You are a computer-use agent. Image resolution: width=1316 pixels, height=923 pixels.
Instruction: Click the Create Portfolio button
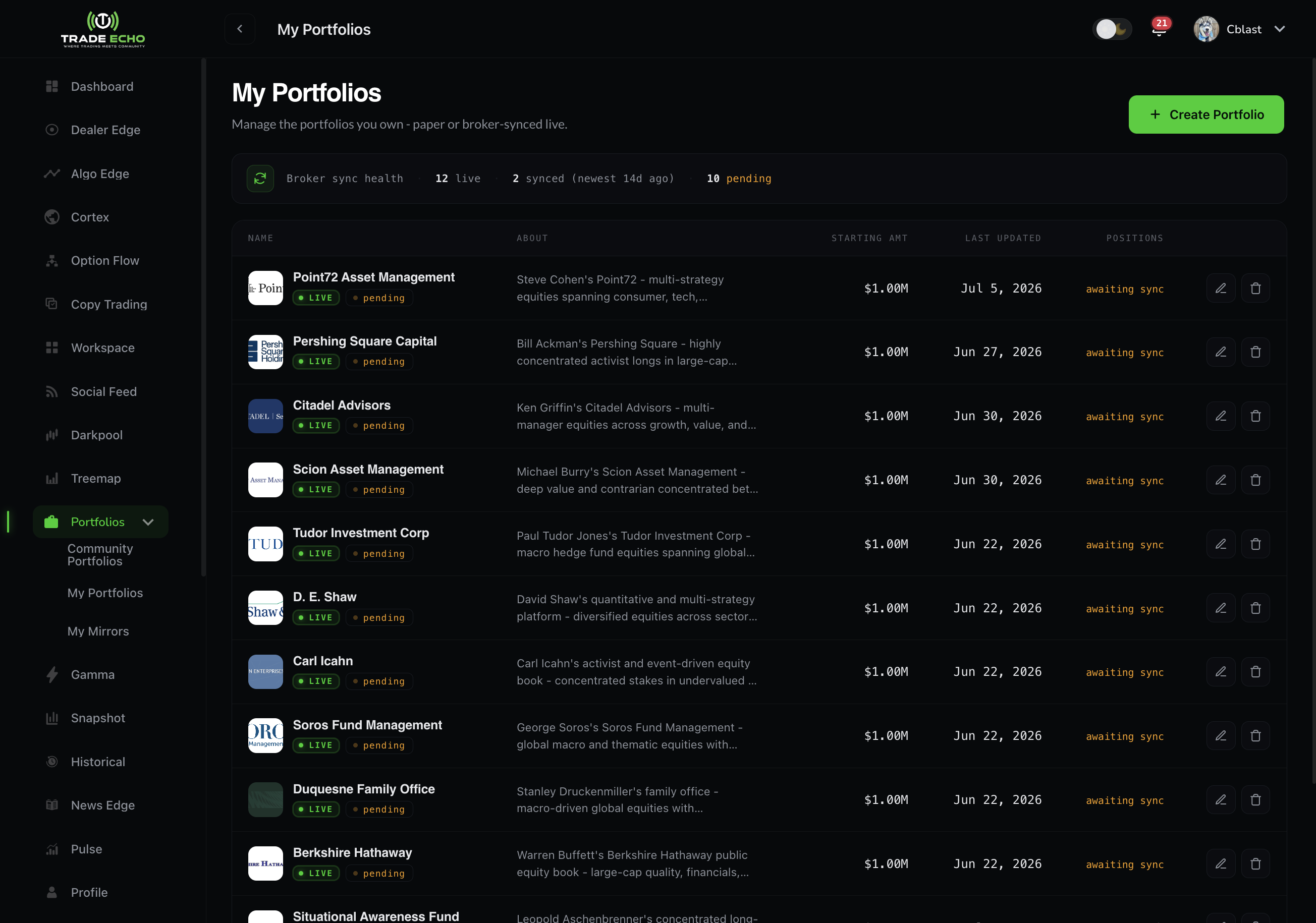[1206, 114]
